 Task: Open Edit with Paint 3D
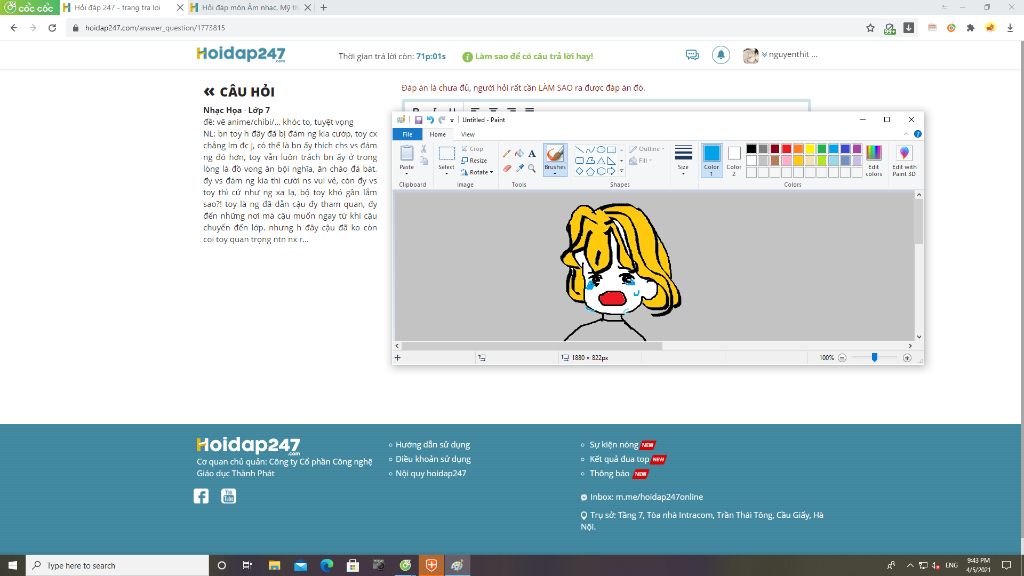(x=904, y=159)
